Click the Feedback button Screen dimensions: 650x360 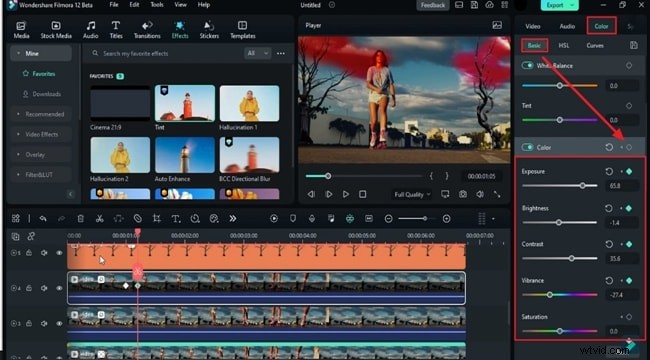[x=433, y=5]
